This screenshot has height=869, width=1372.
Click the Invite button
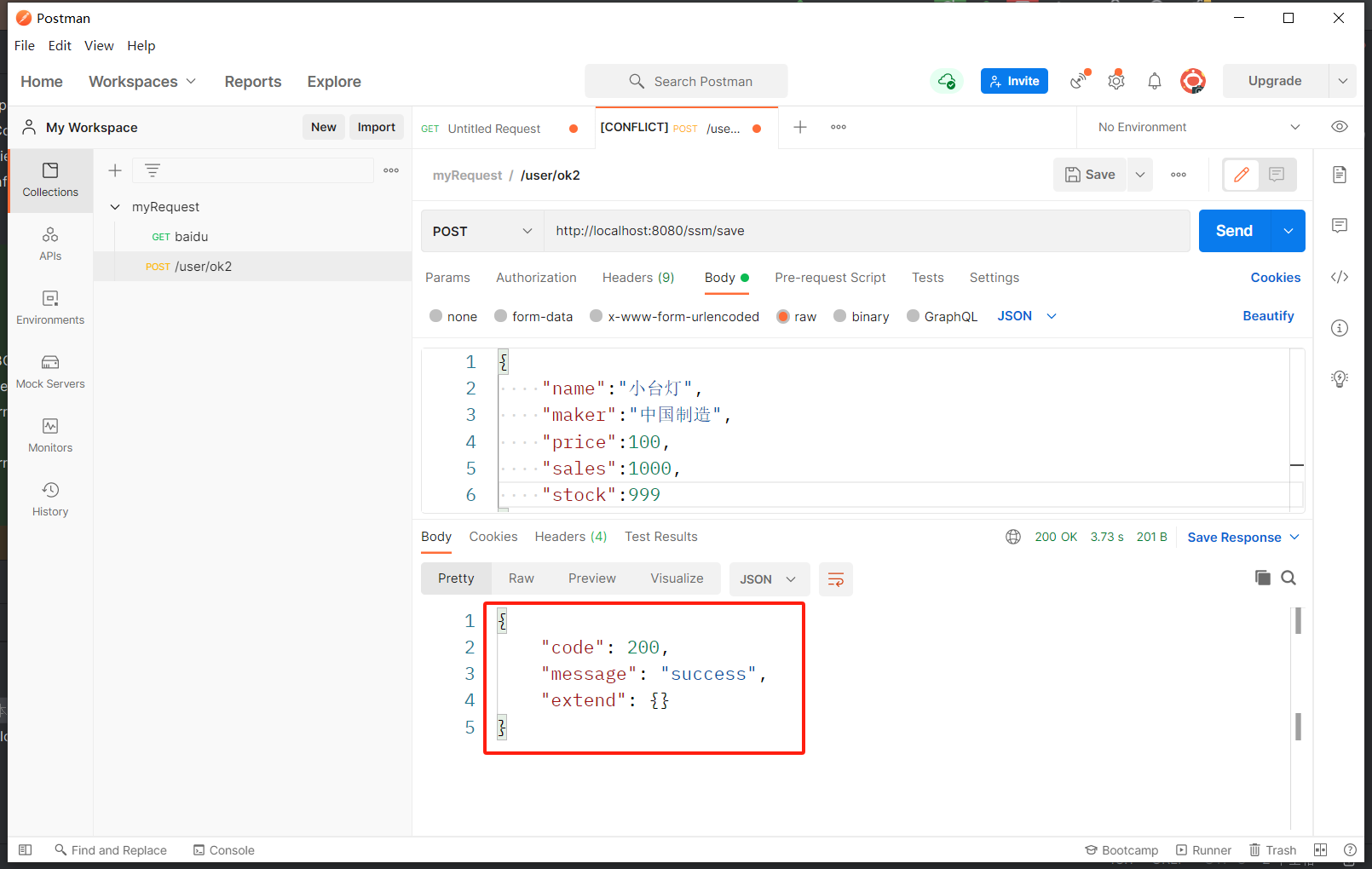(x=1014, y=81)
